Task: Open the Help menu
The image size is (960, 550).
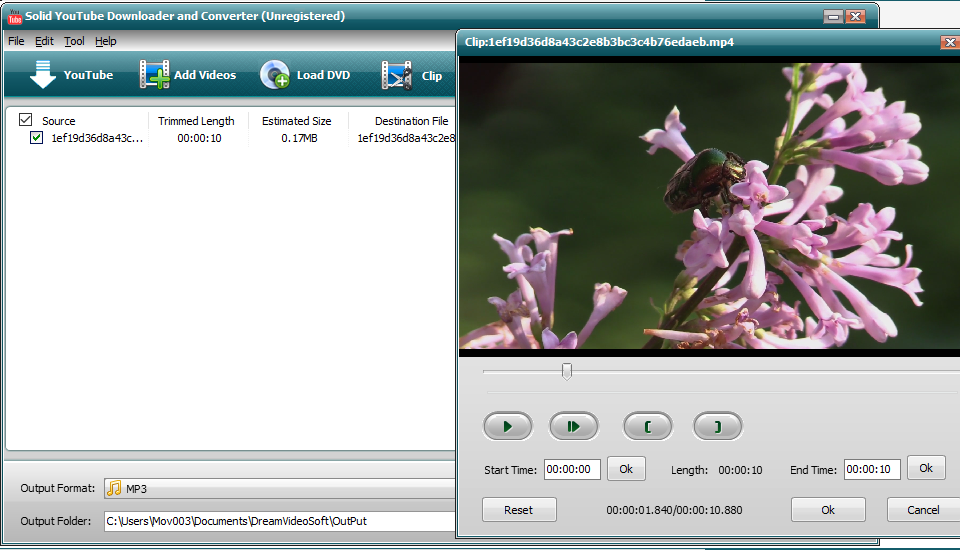Action: pyautogui.click(x=105, y=41)
